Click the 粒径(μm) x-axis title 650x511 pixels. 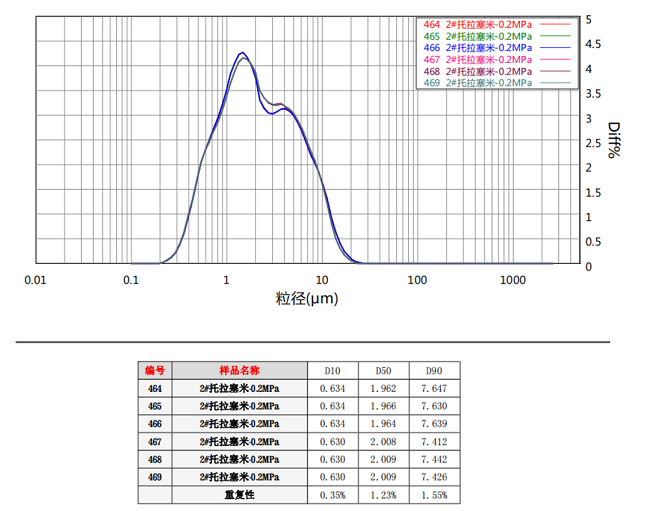click(x=308, y=298)
